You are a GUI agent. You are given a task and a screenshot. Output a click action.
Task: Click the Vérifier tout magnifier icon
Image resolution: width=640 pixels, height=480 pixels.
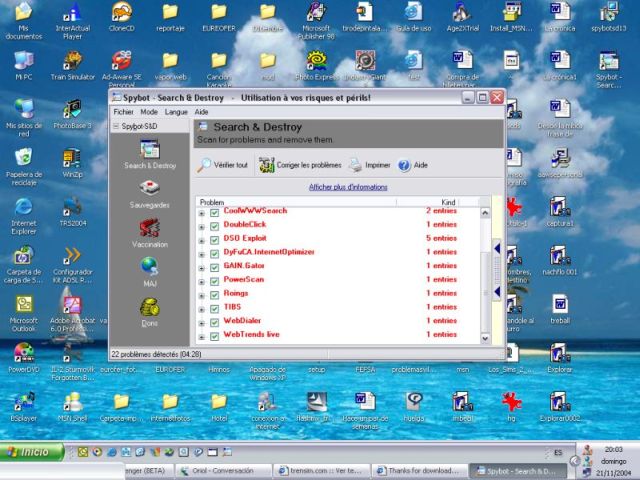[x=204, y=165]
